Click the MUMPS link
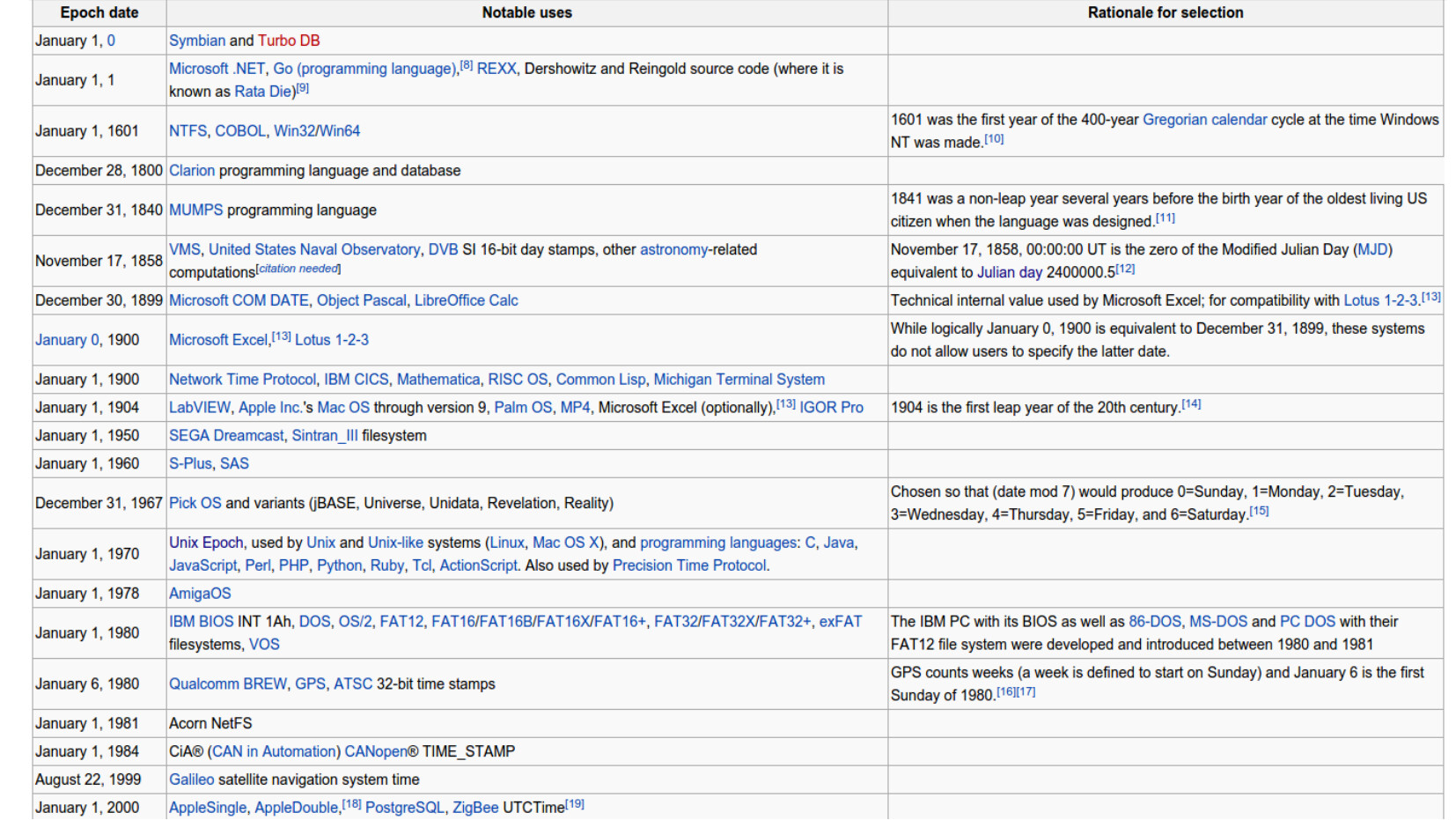Image resolution: width=1456 pixels, height=820 pixels. (196, 211)
